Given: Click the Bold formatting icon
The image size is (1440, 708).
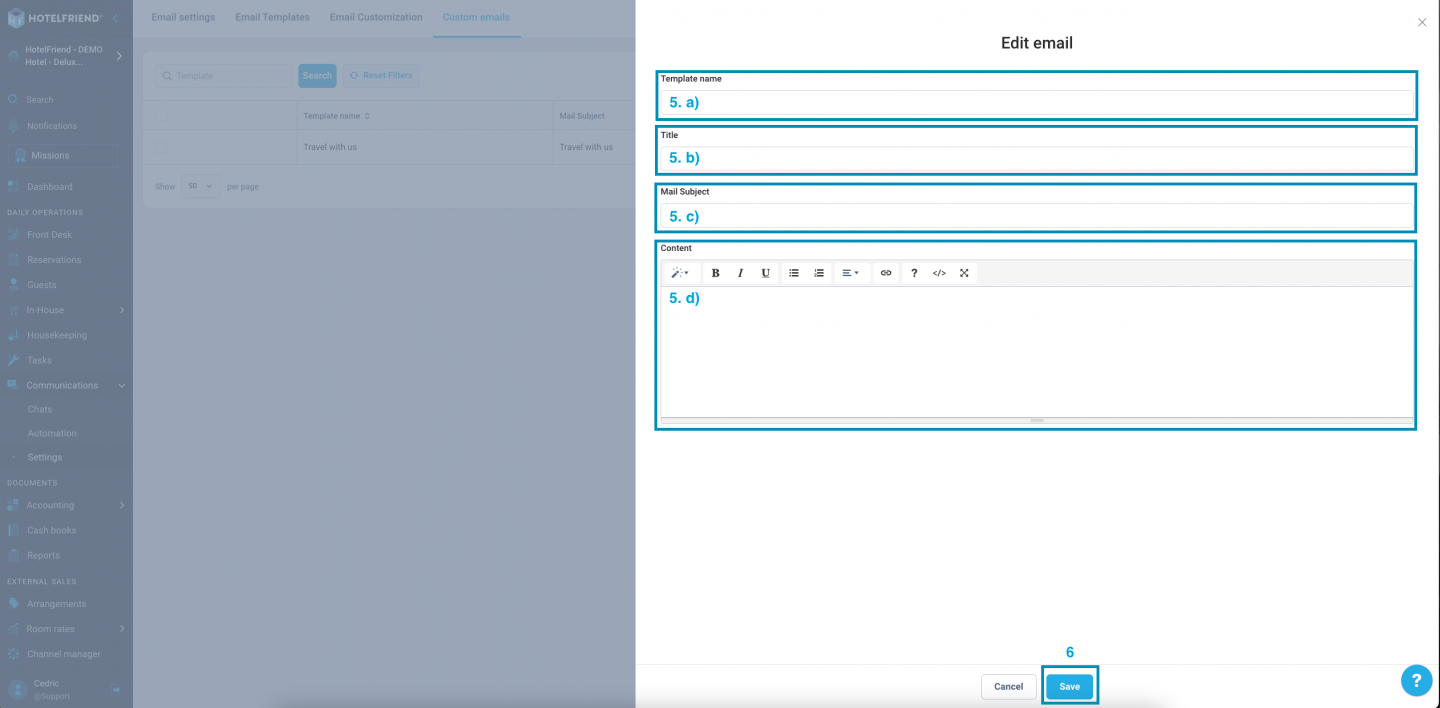Looking at the screenshot, I should [715, 273].
